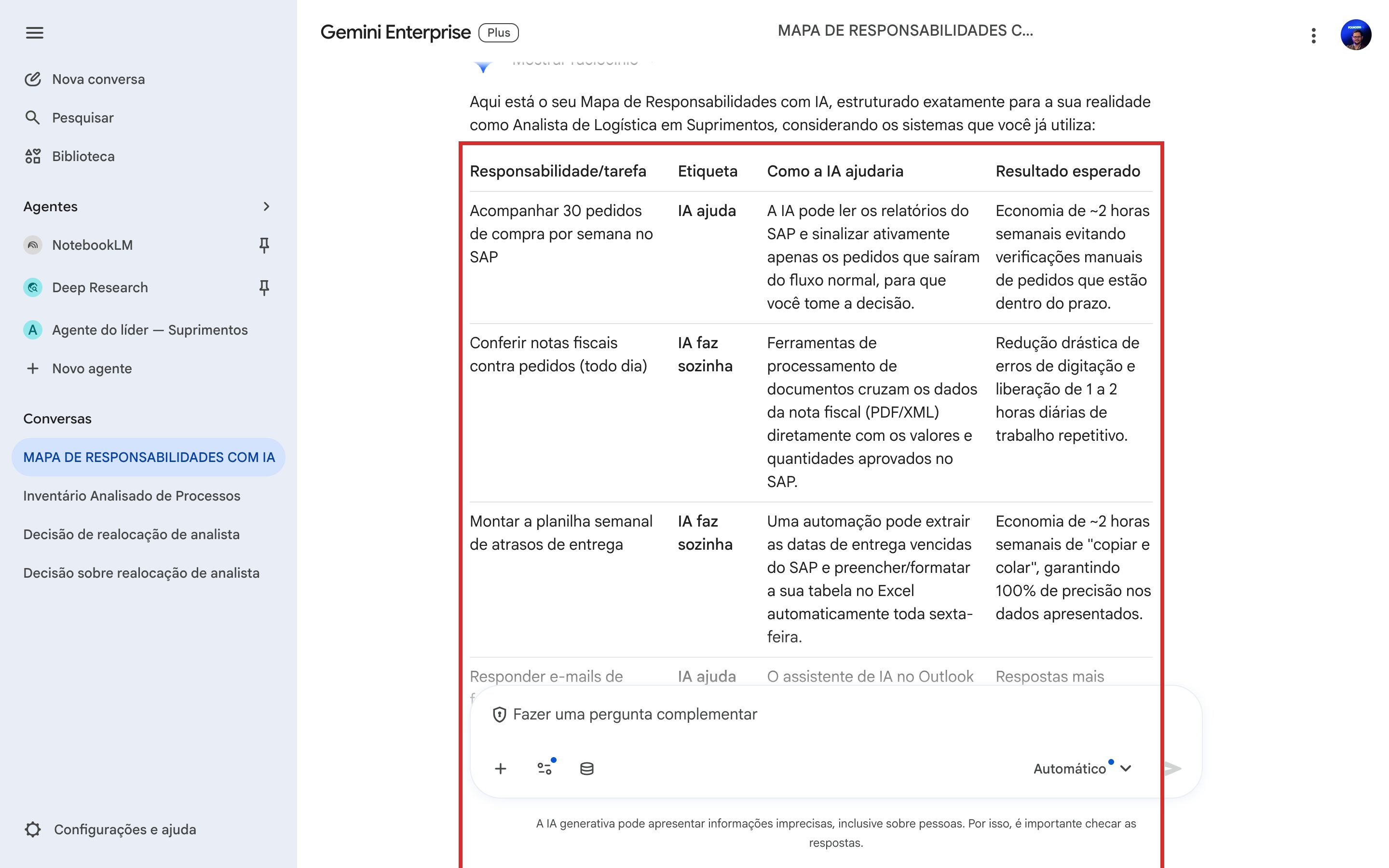Click IA faz sozinha in planilha row
Image resolution: width=1389 pixels, height=868 pixels.
(x=705, y=533)
